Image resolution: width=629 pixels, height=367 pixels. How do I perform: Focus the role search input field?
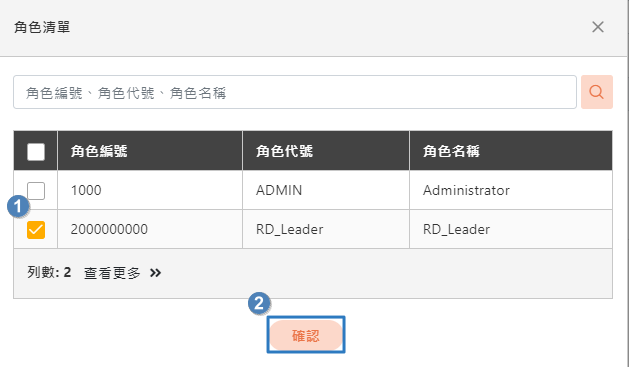point(295,92)
